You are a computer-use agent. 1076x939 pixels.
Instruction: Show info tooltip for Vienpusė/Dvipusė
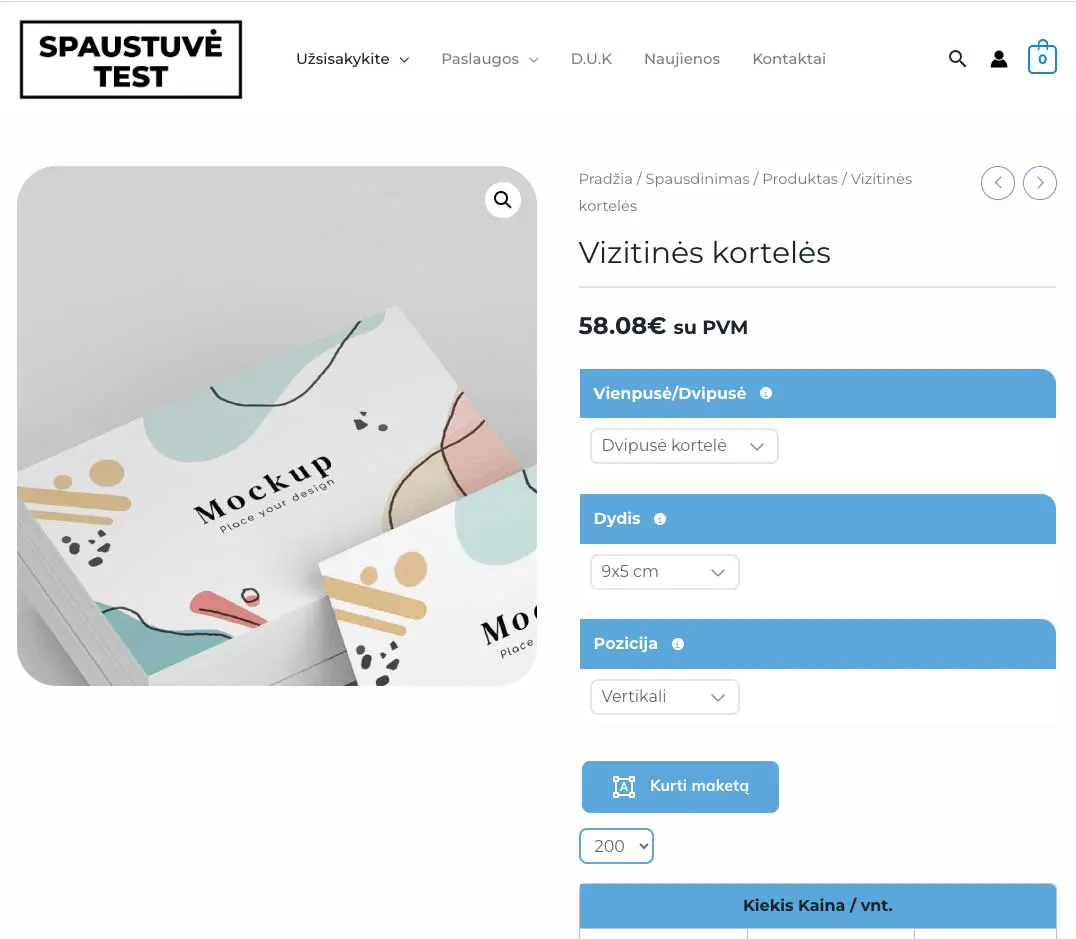[766, 393]
